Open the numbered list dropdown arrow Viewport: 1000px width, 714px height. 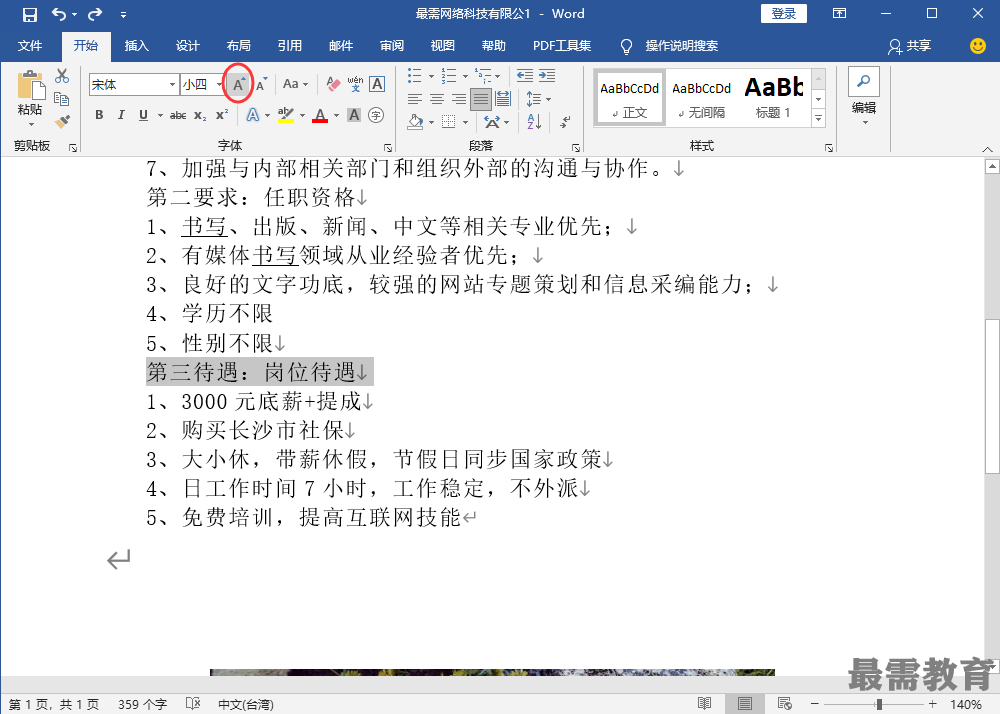pos(465,76)
